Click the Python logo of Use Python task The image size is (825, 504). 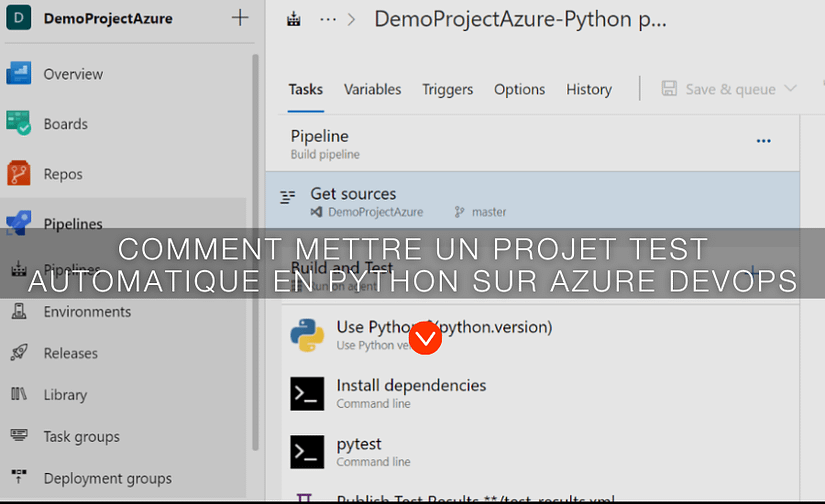(307, 335)
